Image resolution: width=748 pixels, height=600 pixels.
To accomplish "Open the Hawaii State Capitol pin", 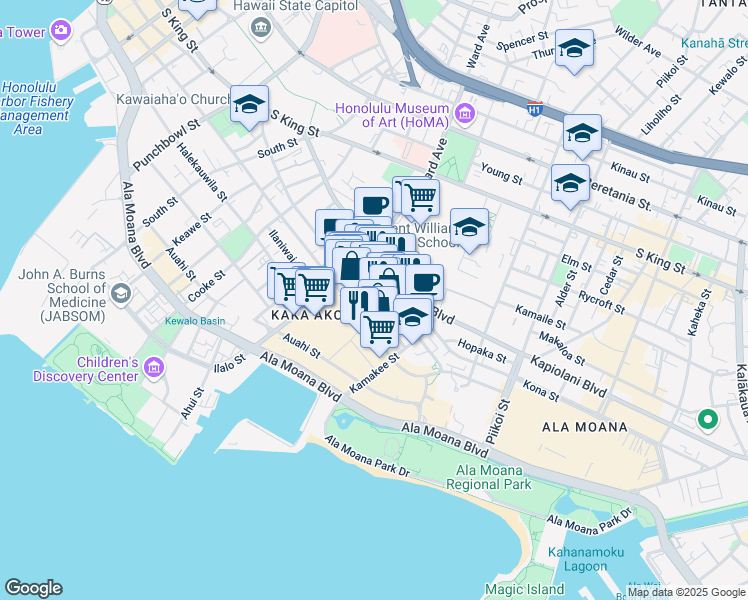I will 261,27.
